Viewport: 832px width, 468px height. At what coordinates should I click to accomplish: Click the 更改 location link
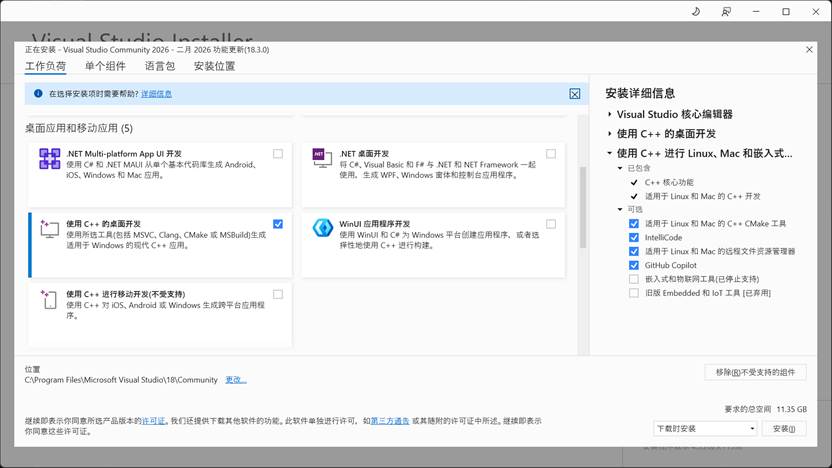point(236,380)
